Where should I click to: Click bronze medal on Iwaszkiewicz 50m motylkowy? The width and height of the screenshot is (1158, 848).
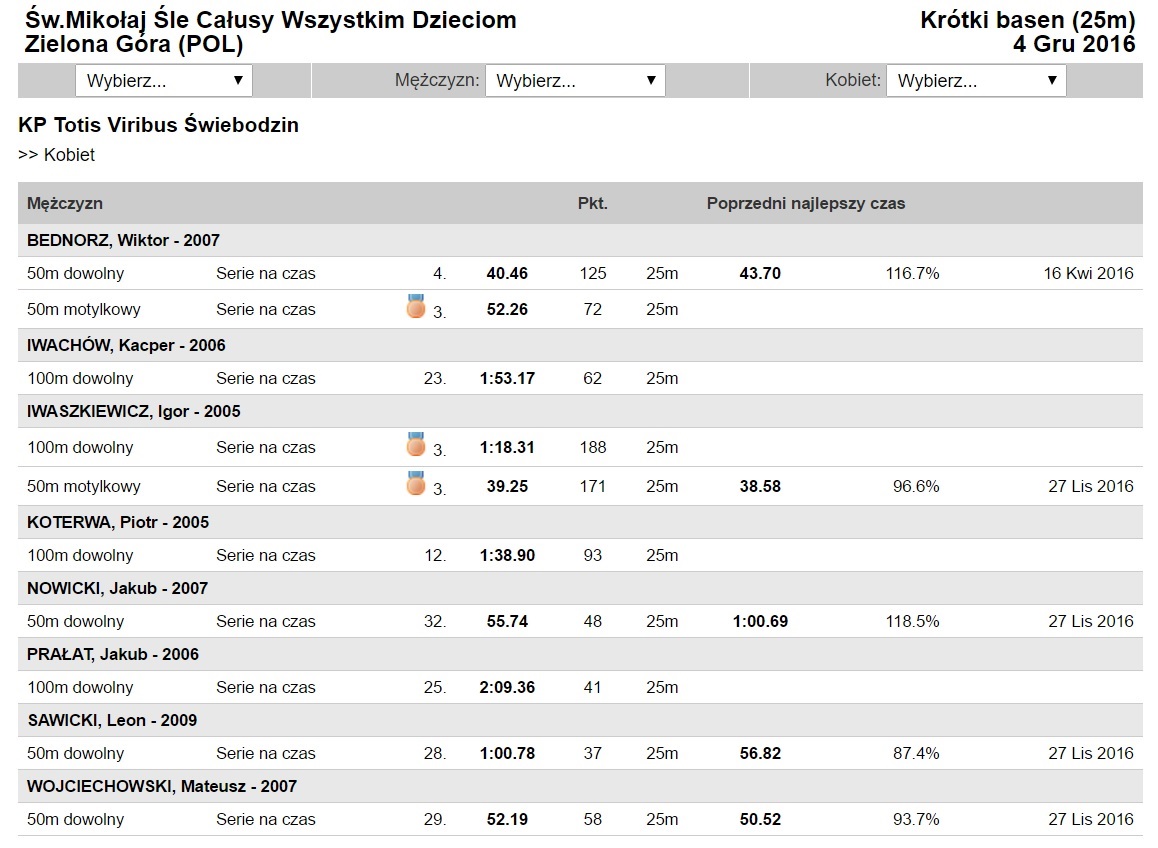[x=416, y=484]
